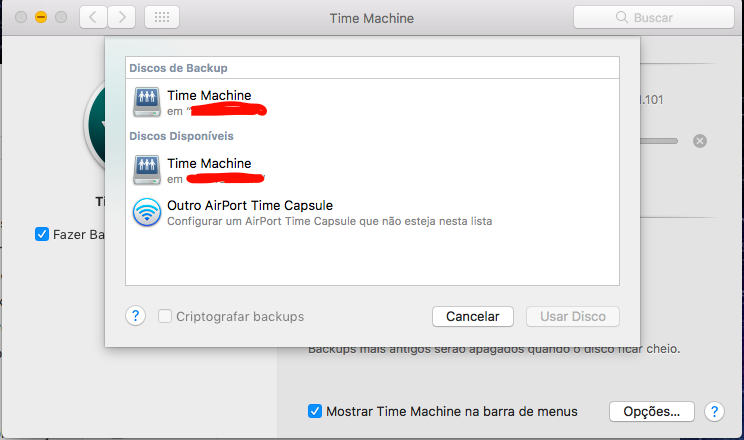The height and width of the screenshot is (440, 744).
Task: Go forward with the right arrow button
Action: point(122,17)
